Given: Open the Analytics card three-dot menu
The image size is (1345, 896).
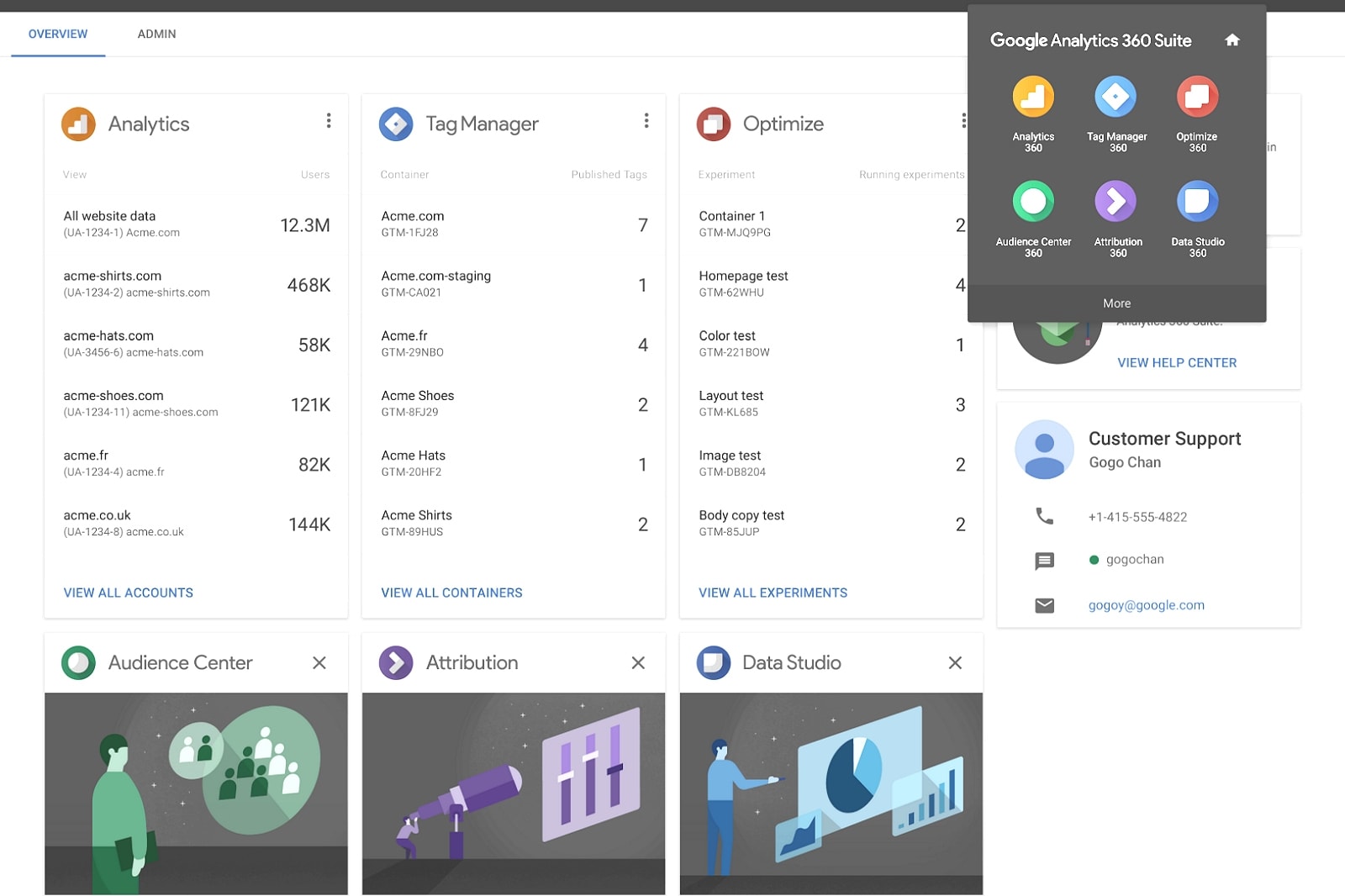Looking at the screenshot, I should [x=329, y=121].
